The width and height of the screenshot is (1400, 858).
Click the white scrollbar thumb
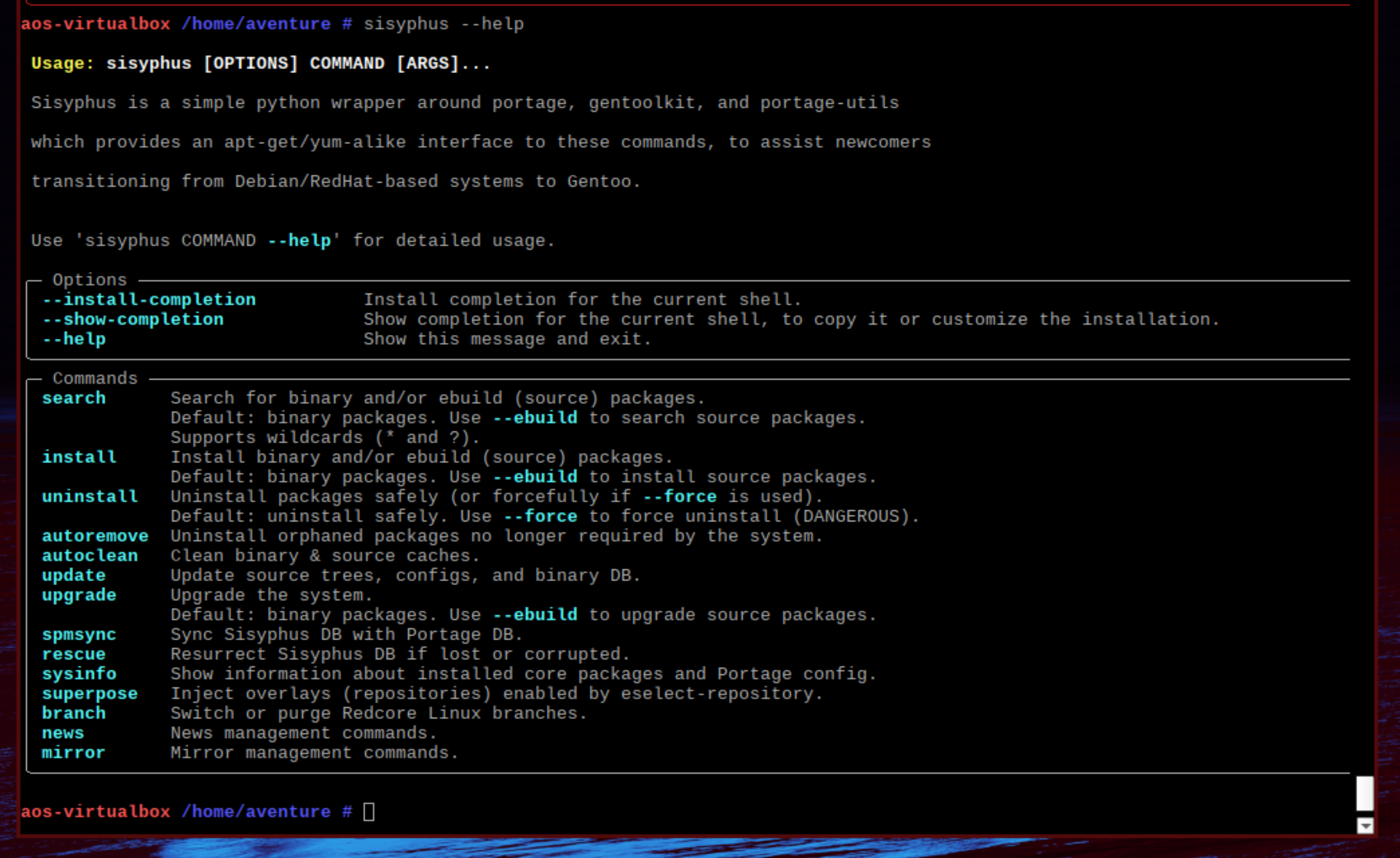coord(1365,793)
